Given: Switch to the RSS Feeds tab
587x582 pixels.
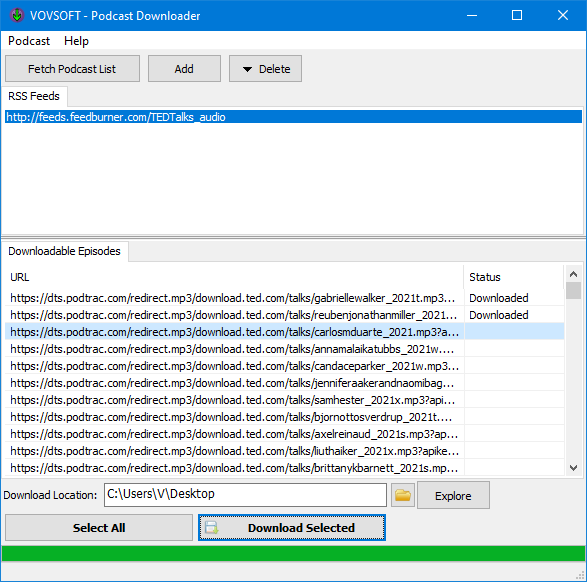Looking at the screenshot, I should (34, 96).
